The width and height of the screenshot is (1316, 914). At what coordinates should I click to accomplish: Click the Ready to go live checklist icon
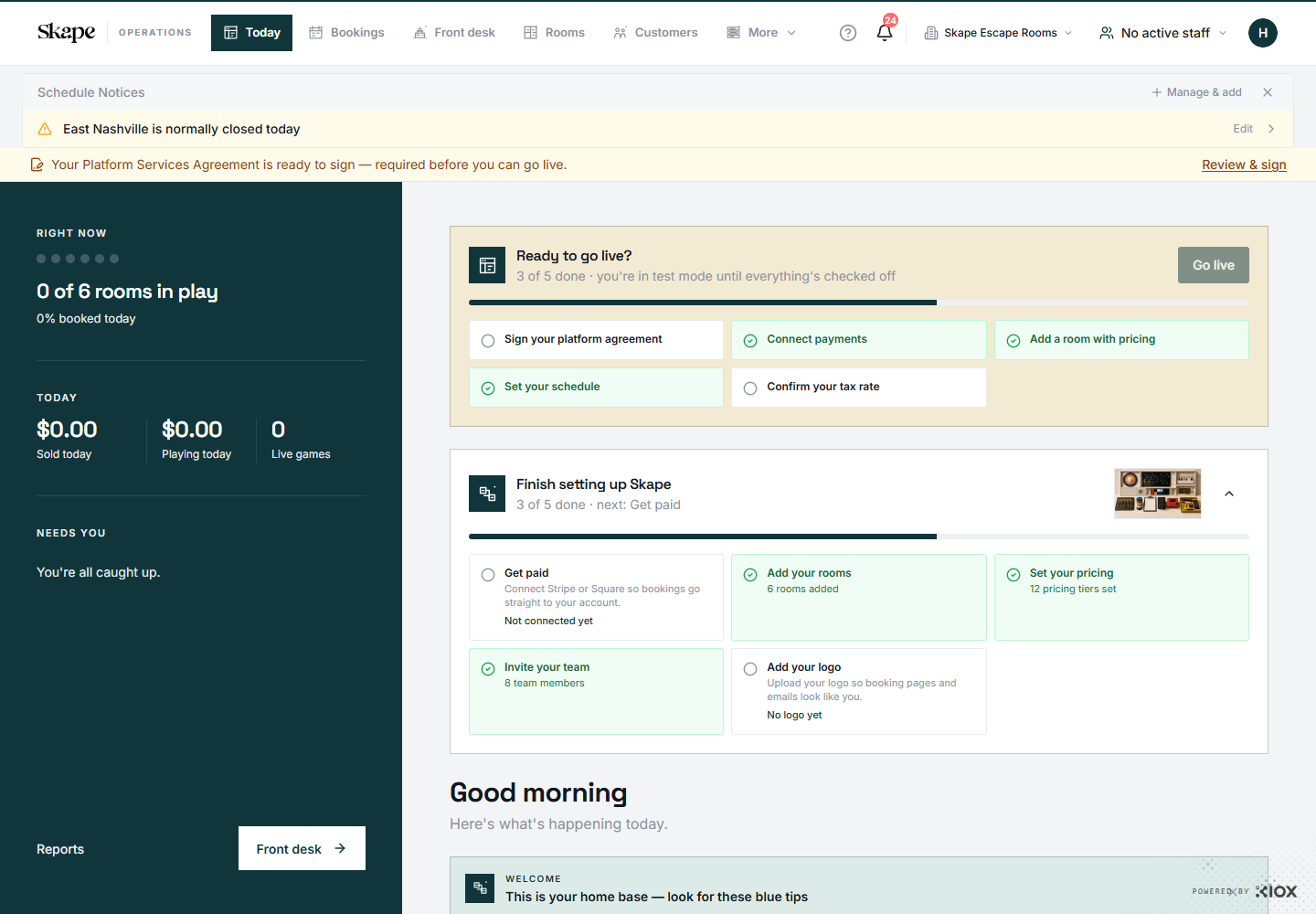pos(487,265)
